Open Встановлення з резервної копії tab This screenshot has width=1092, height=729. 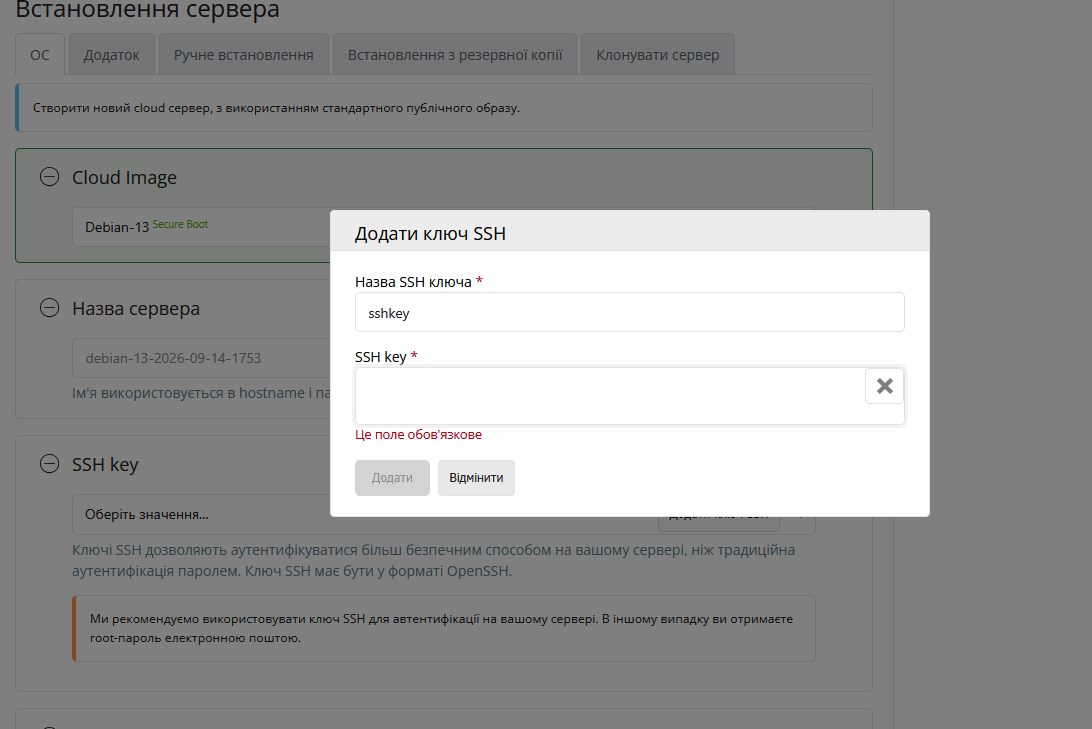[455, 54]
